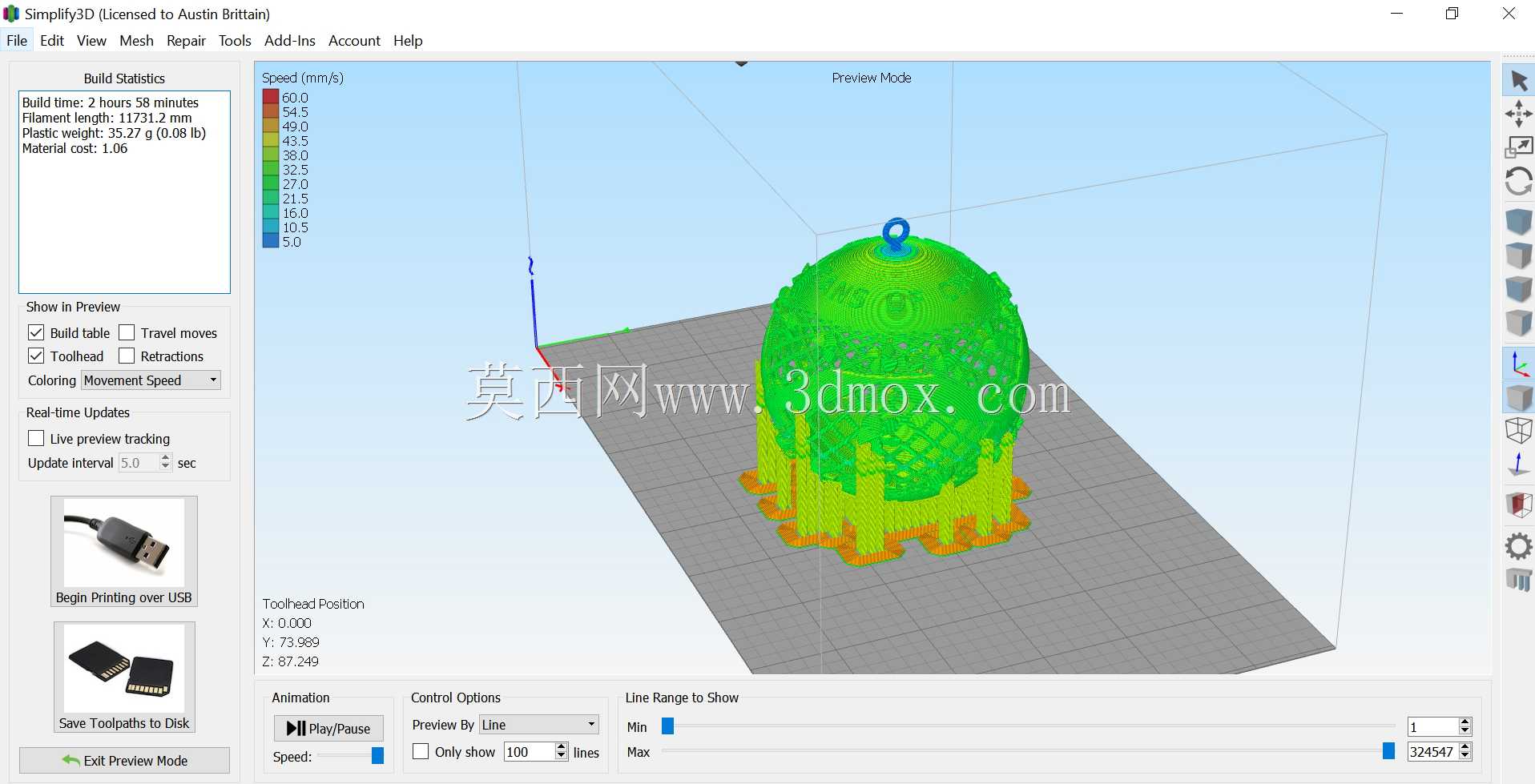Open the Help menu
Screen dimensions: 1535x784
408,41
